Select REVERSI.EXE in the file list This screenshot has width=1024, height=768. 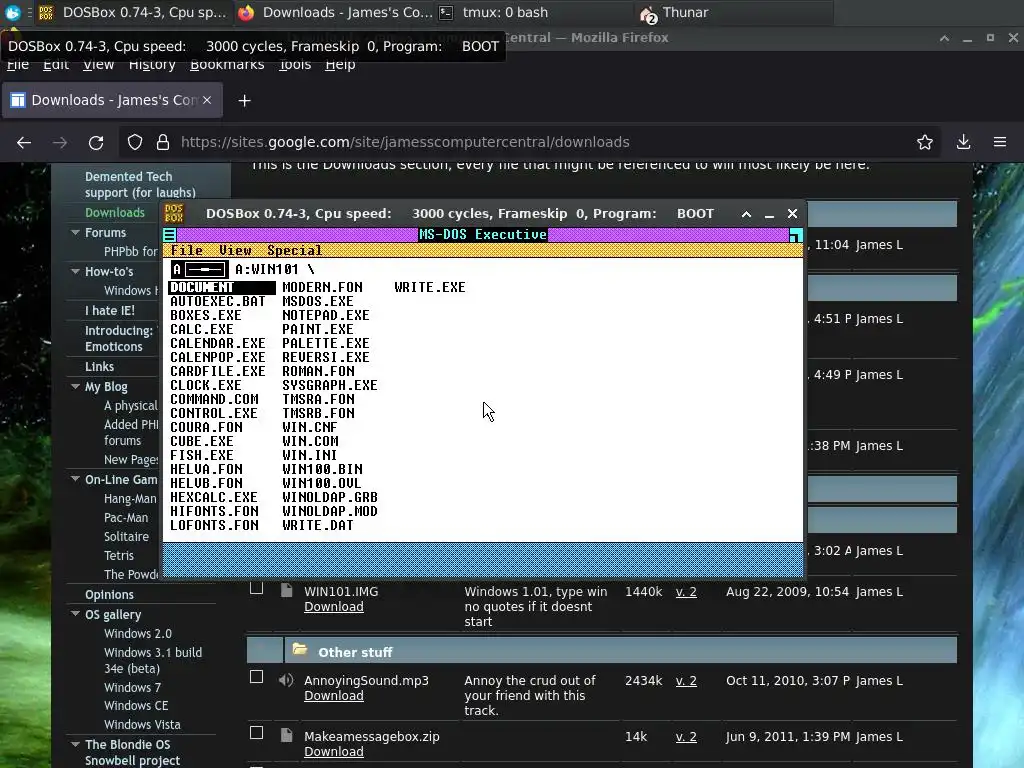(326, 357)
